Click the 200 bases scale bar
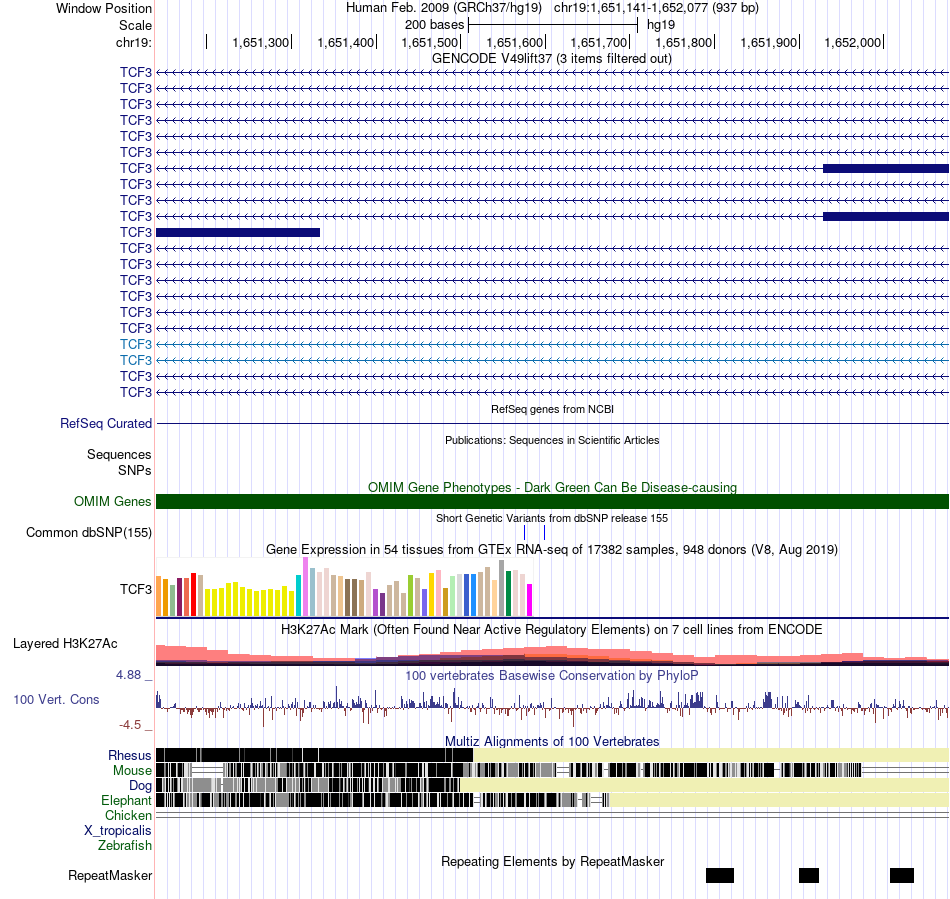 (553, 25)
